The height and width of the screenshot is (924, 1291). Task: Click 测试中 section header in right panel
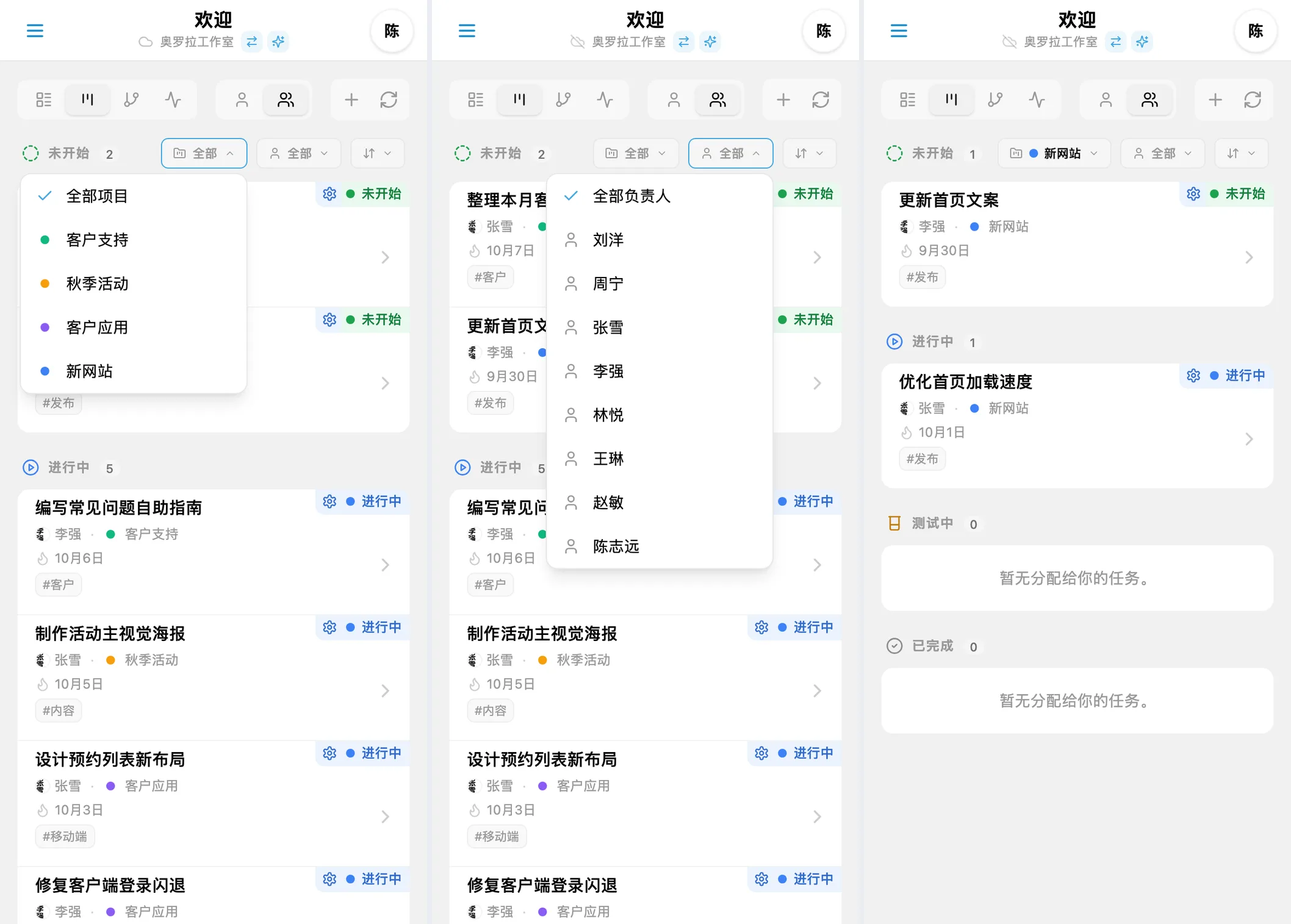point(932,523)
